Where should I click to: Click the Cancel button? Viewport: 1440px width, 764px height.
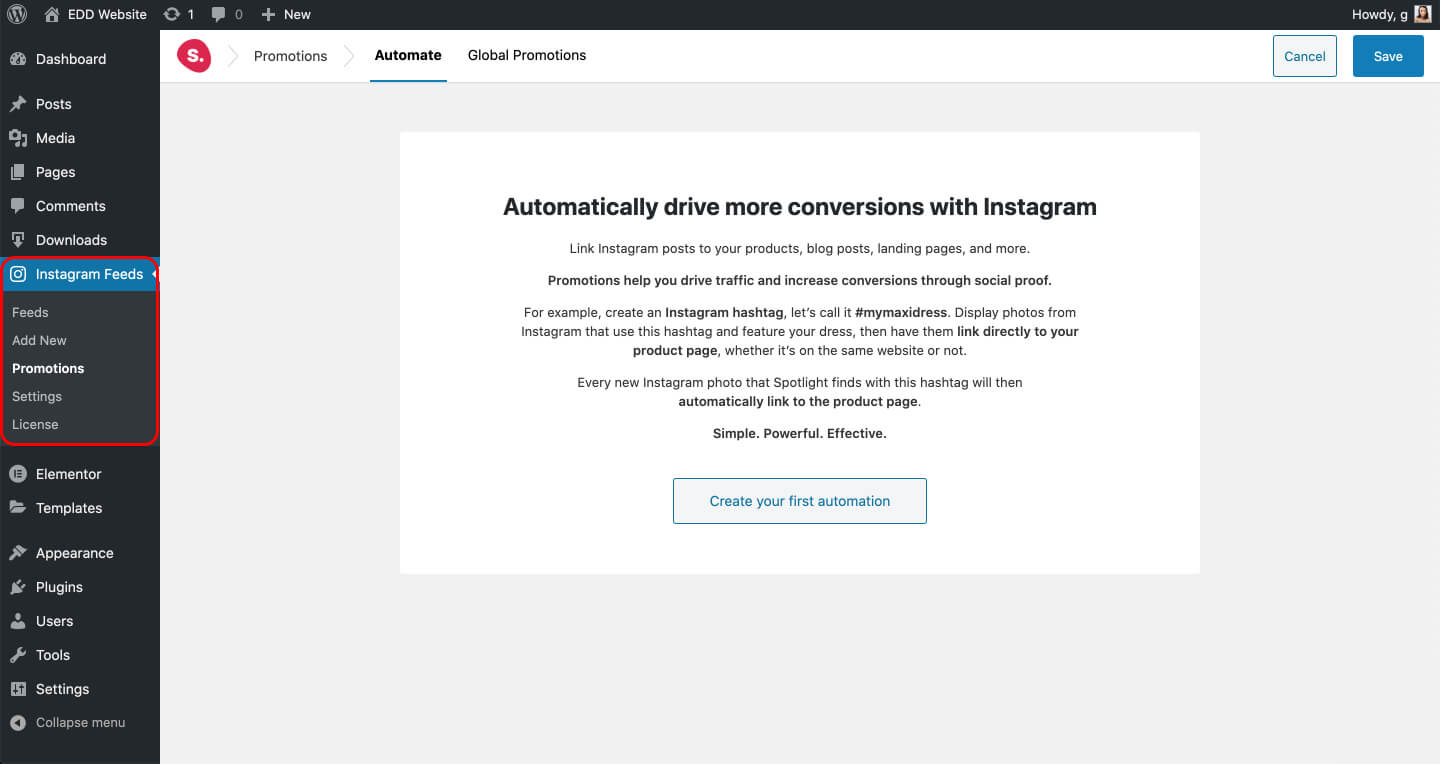click(x=1305, y=56)
